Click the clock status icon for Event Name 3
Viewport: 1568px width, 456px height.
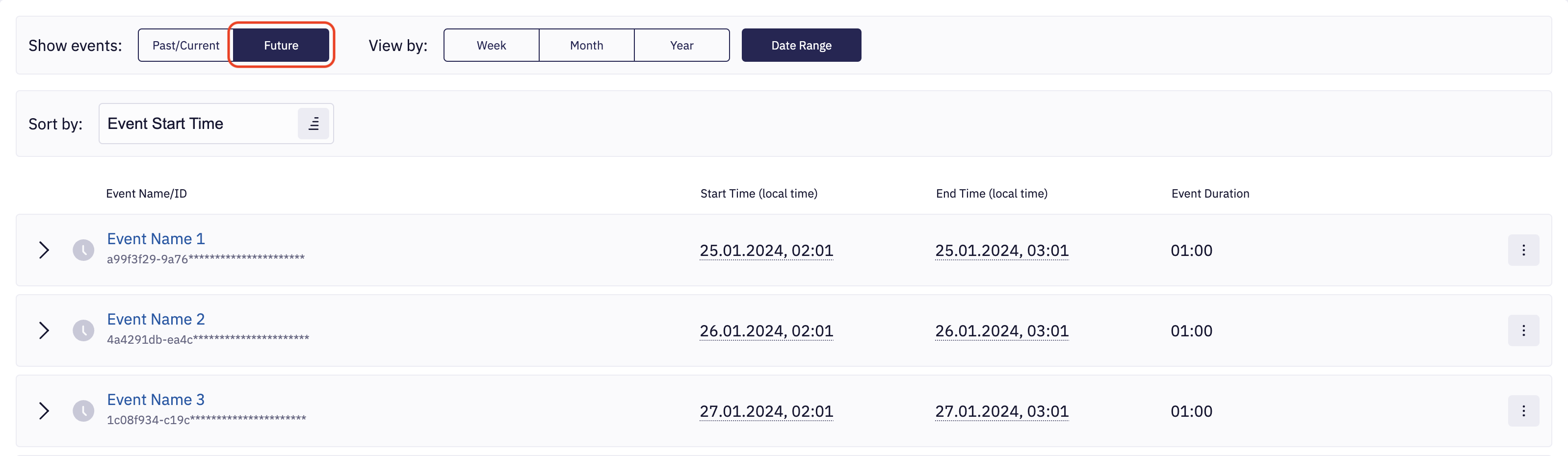(x=83, y=411)
